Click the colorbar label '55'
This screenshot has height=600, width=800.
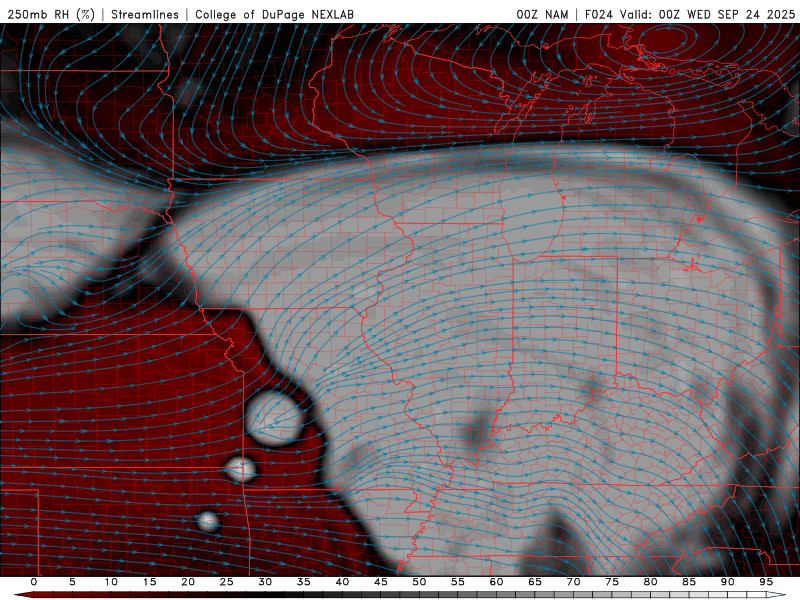coord(458,582)
